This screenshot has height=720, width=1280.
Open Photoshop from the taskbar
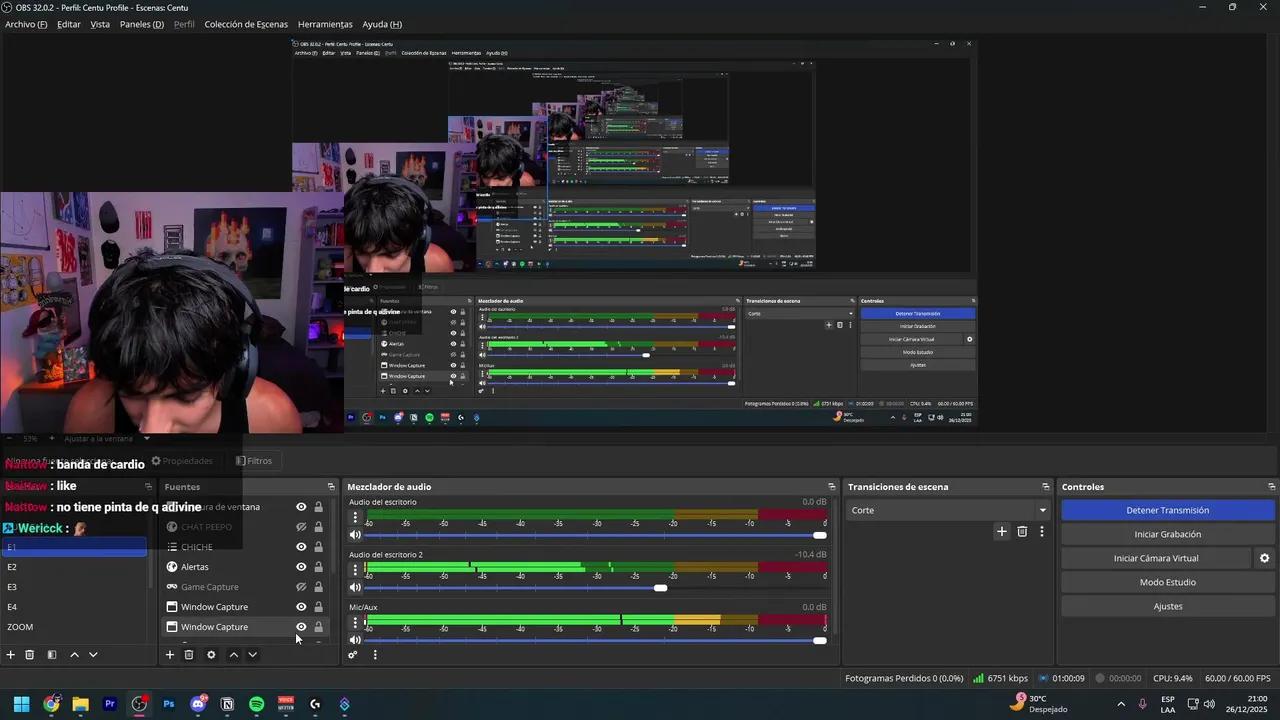(x=168, y=704)
